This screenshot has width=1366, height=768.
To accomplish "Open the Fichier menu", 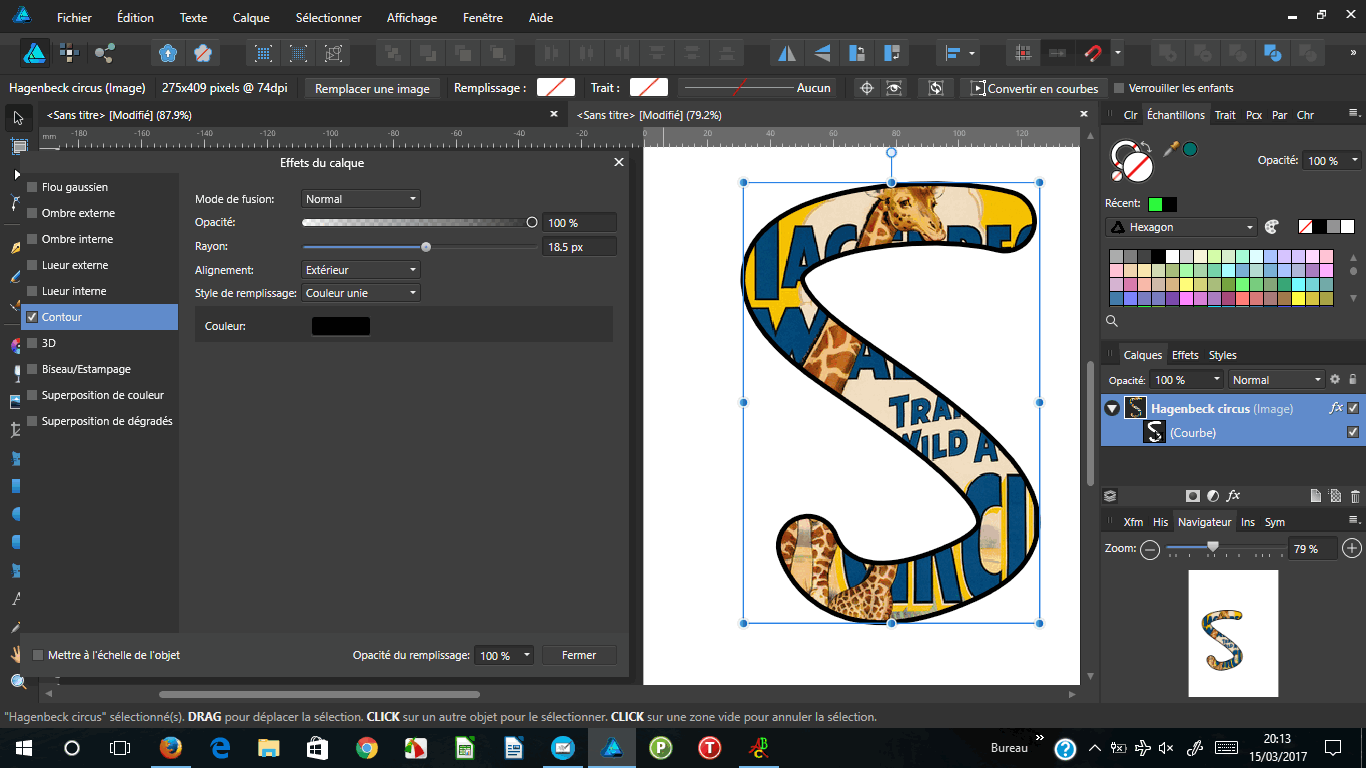I will (74, 18).
